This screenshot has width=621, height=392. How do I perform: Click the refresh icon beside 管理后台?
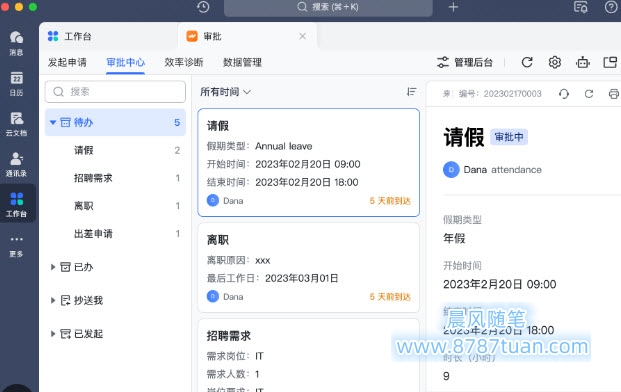pos(527,62)
